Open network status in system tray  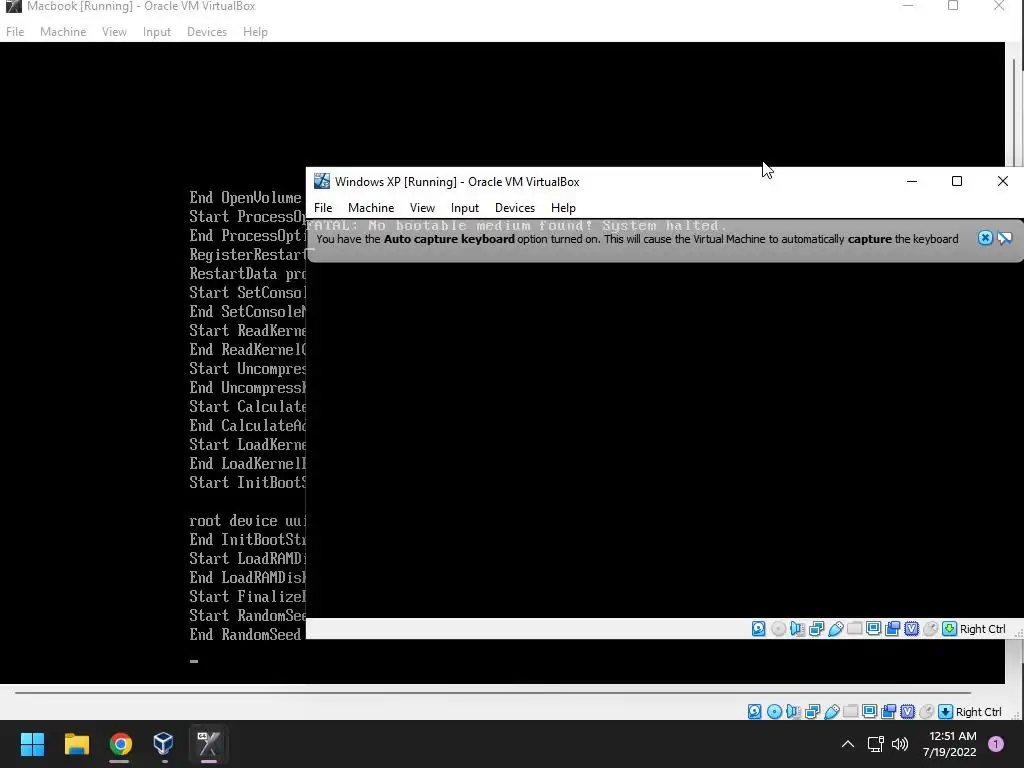pos(876,744)
